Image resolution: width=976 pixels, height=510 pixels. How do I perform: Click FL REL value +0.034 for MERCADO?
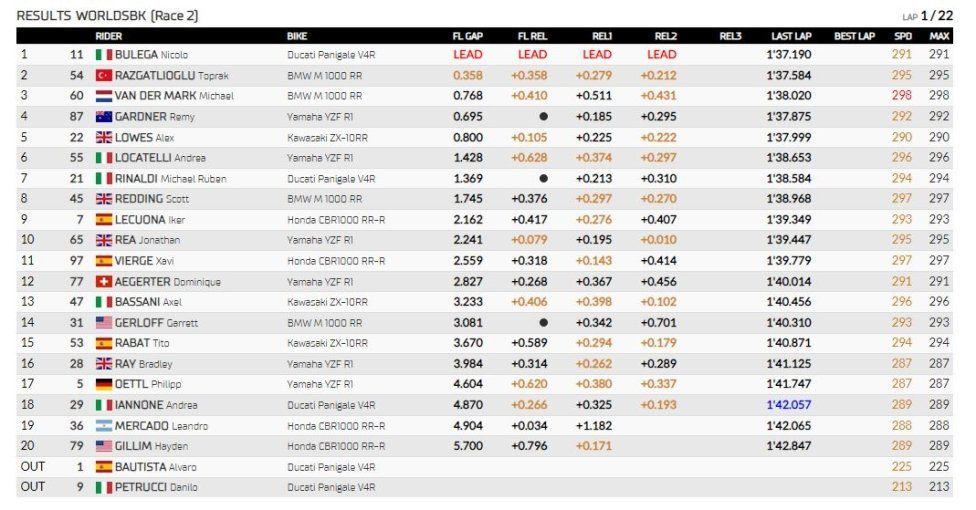coord(529,426)
